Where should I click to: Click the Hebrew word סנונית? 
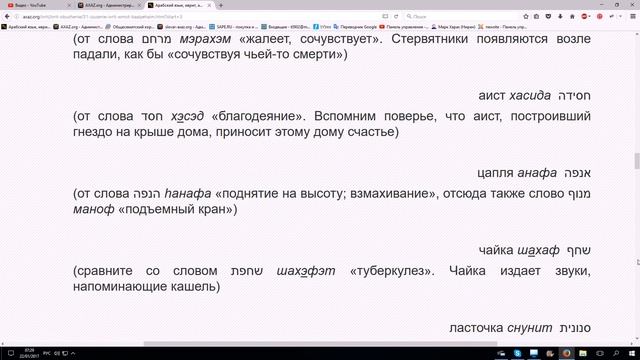575,328
